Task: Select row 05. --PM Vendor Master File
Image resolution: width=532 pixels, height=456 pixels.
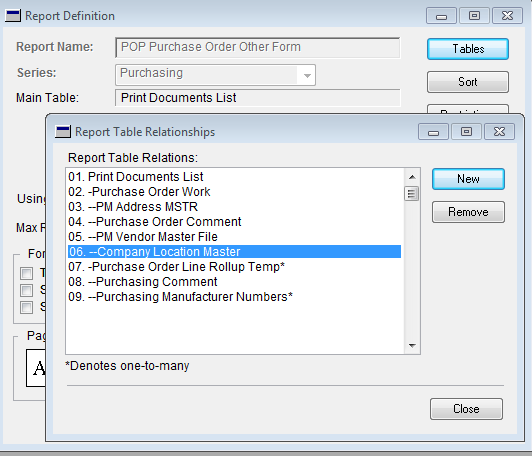Action: point(234,236)
